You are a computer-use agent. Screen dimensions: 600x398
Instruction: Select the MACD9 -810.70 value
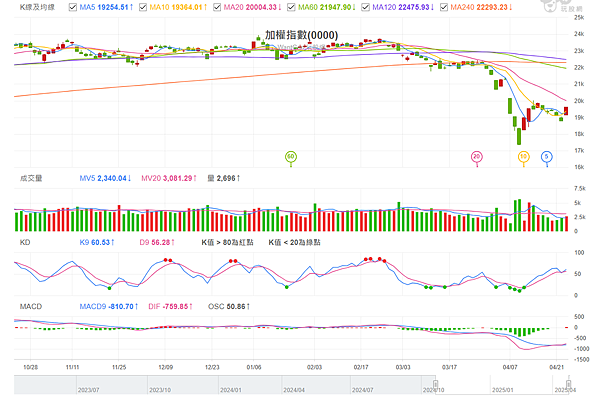tap(109, 307)
